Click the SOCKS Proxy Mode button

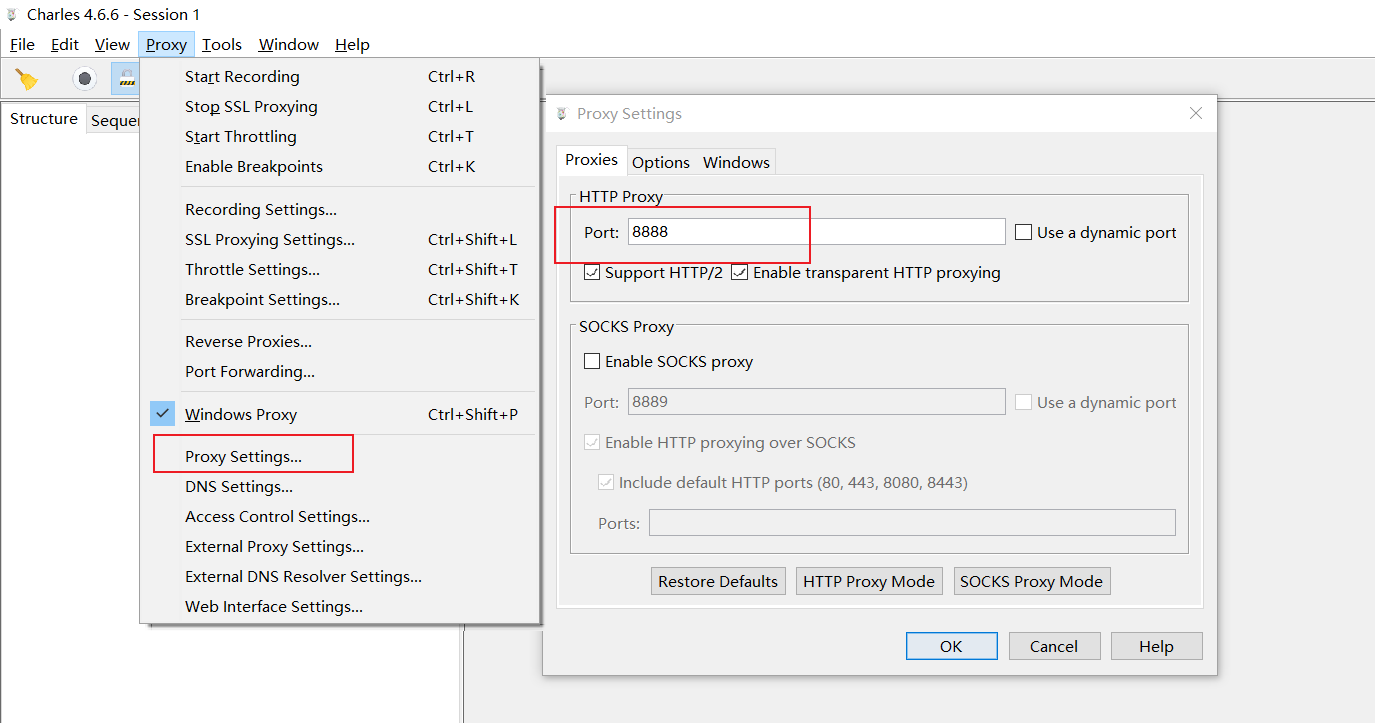1032,582
